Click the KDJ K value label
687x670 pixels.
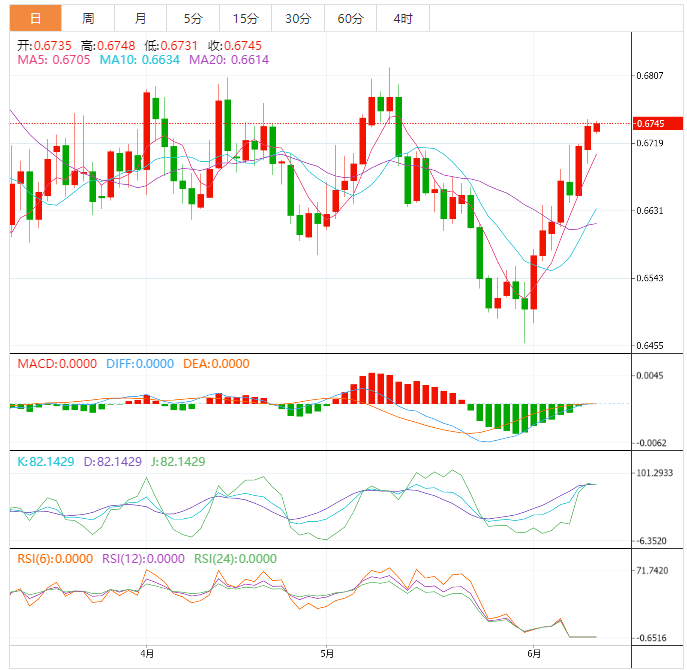pyautogui.click(x=44, y=461)
